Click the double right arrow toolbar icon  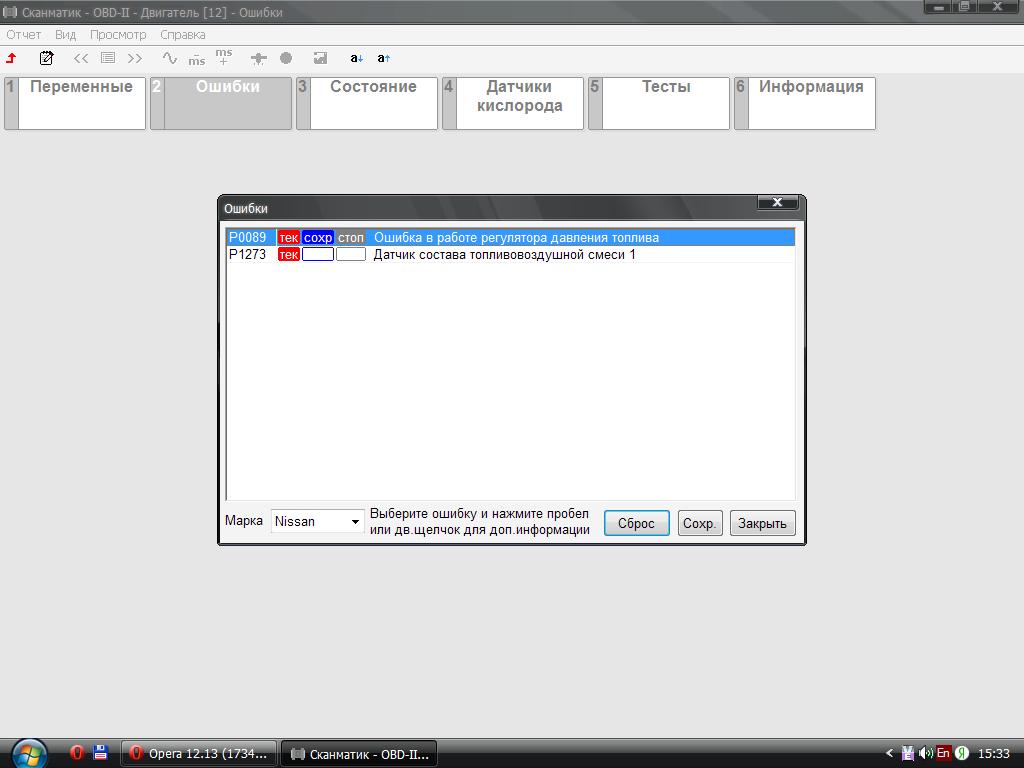135,58
